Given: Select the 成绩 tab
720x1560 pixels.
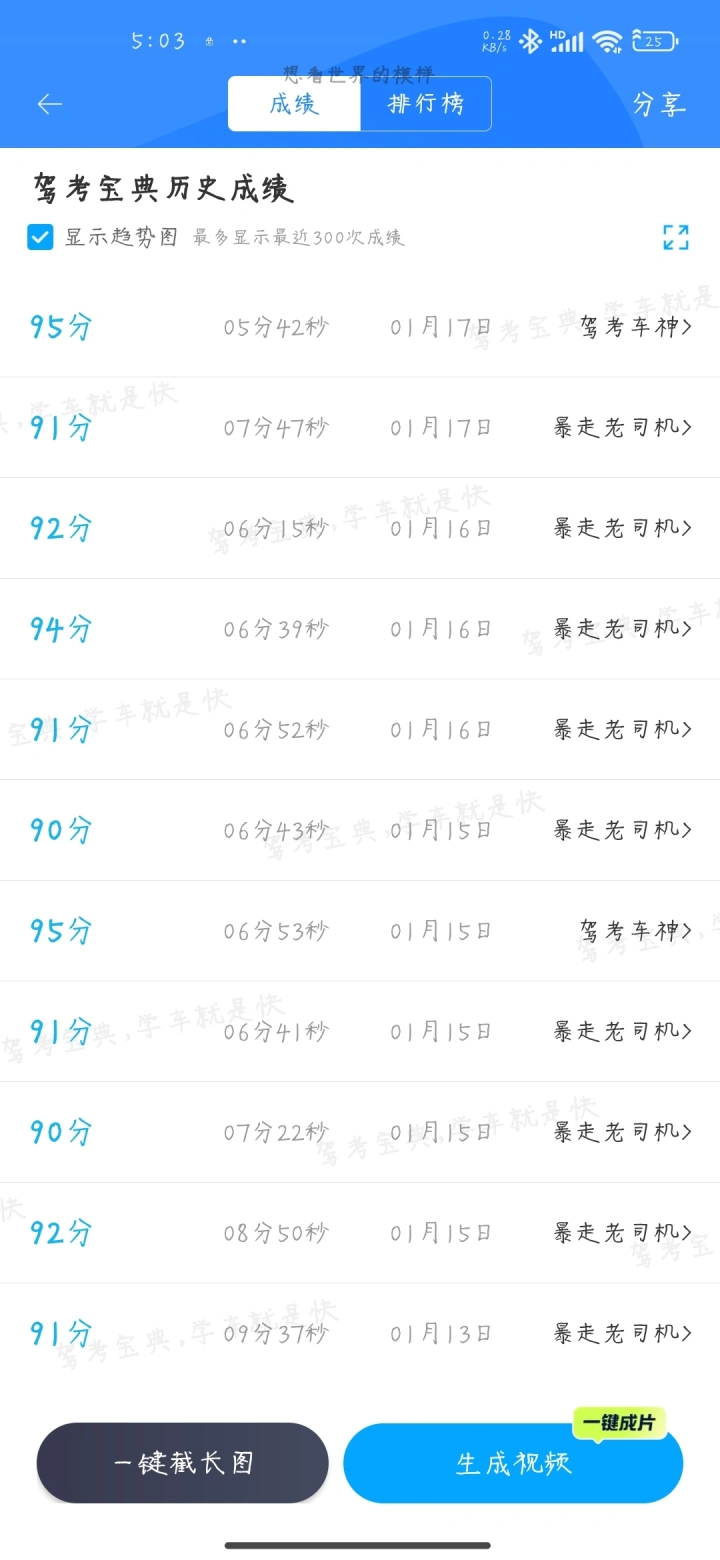Looking at the screenshot, I should (x=294, y=104).
